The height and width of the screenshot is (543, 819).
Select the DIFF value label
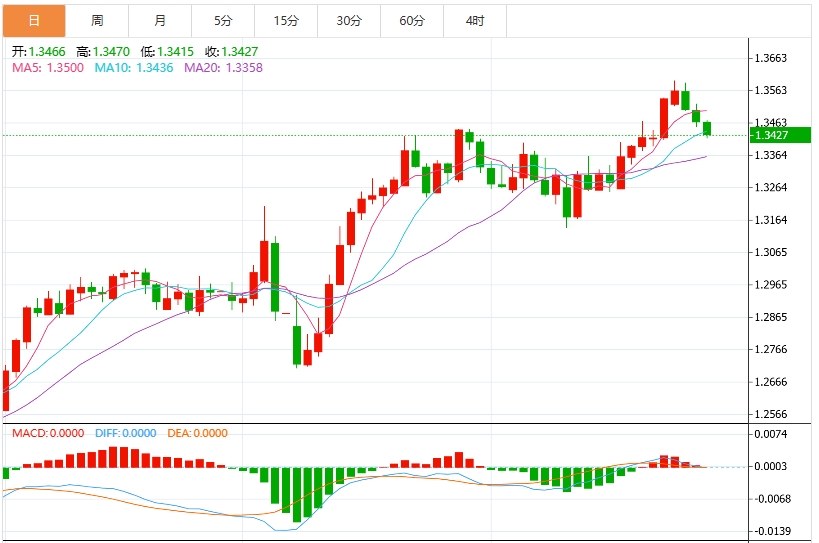pyautogui.click(x=125, y=433)
